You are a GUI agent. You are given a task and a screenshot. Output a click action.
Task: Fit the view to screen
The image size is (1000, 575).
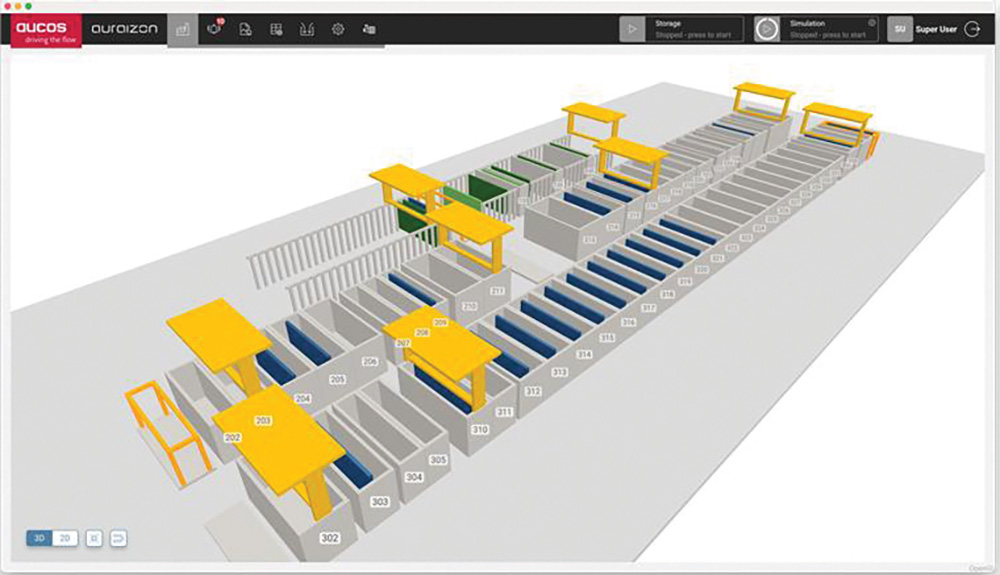94,538
